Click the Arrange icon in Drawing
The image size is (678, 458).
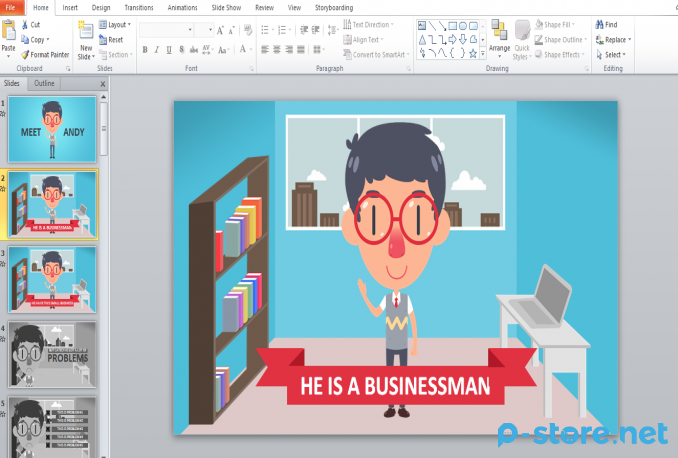click(x=499, y=31)
